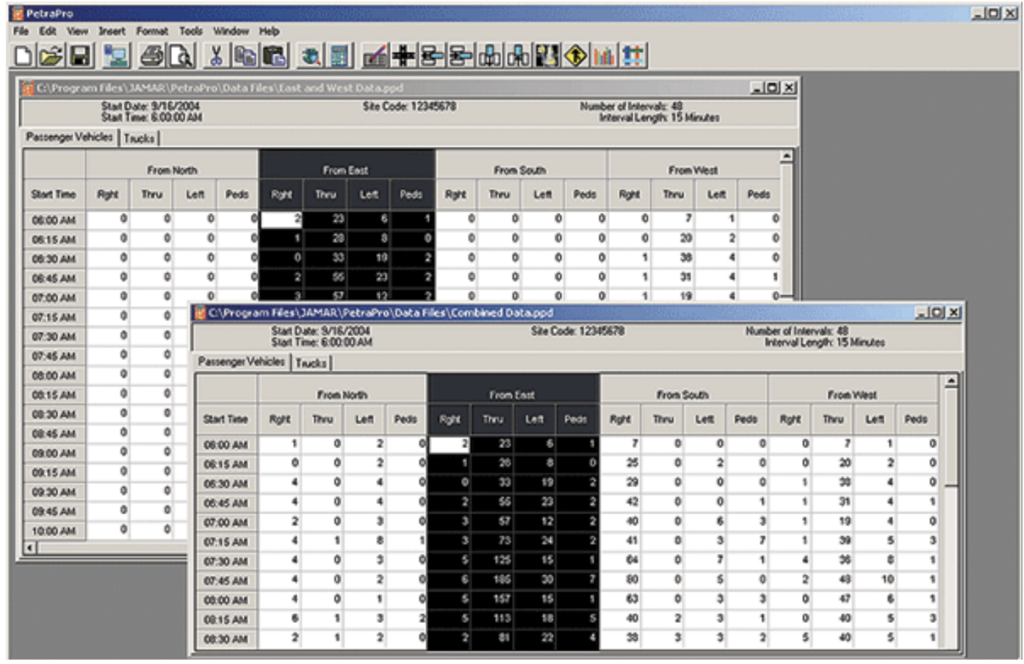Open the File menu
Image resolution: width=1024 pixels, height=664 pixels.
pyautogui.click(x=21, y=31)
